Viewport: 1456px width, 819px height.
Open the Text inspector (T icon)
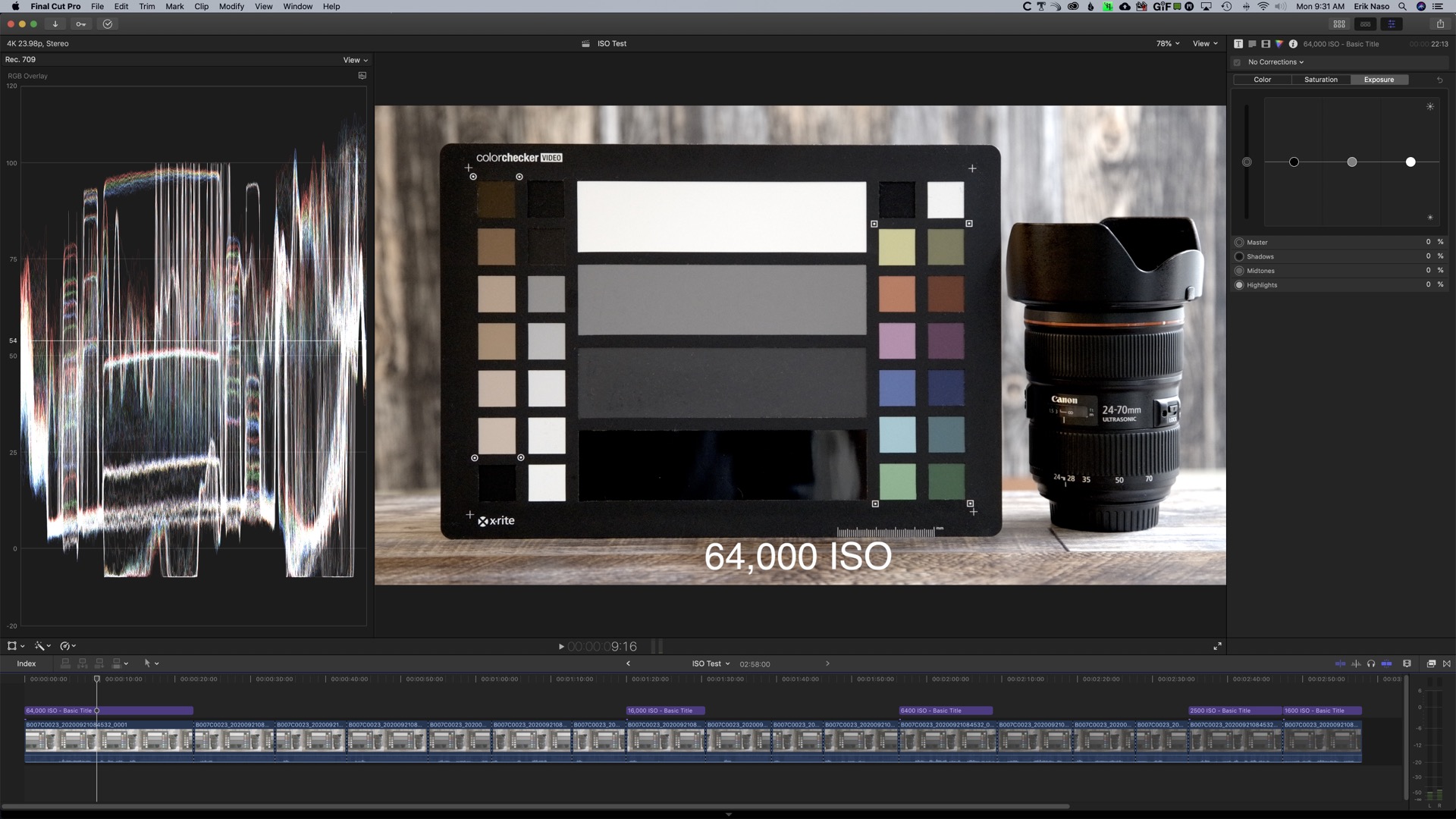1238,44
